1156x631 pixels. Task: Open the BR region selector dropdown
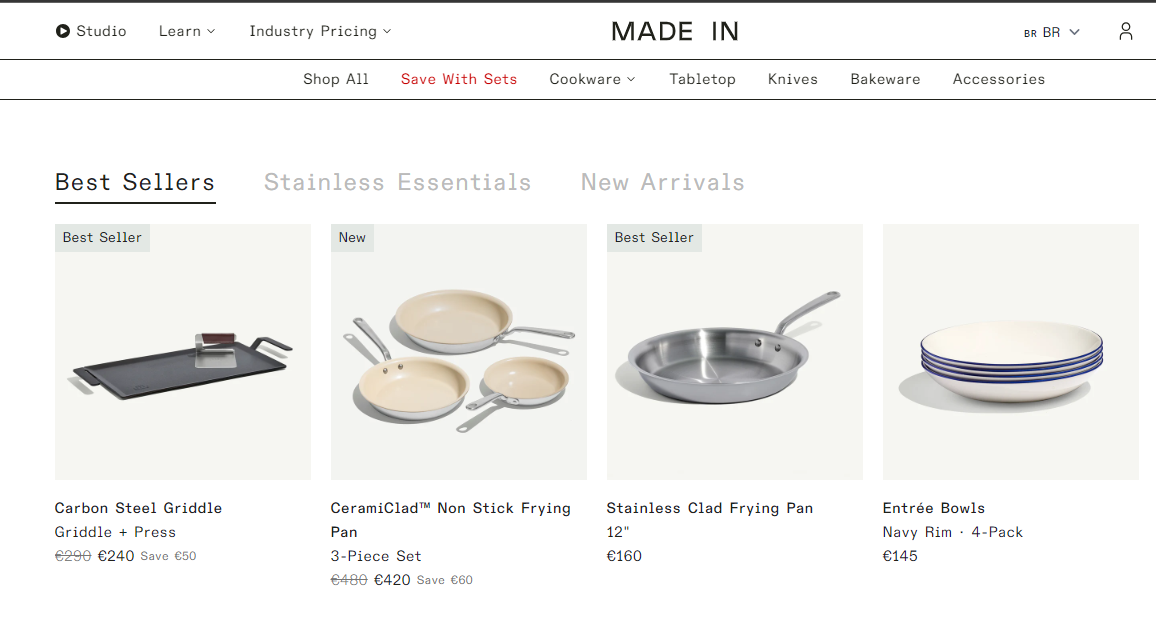click(1052, 32)
